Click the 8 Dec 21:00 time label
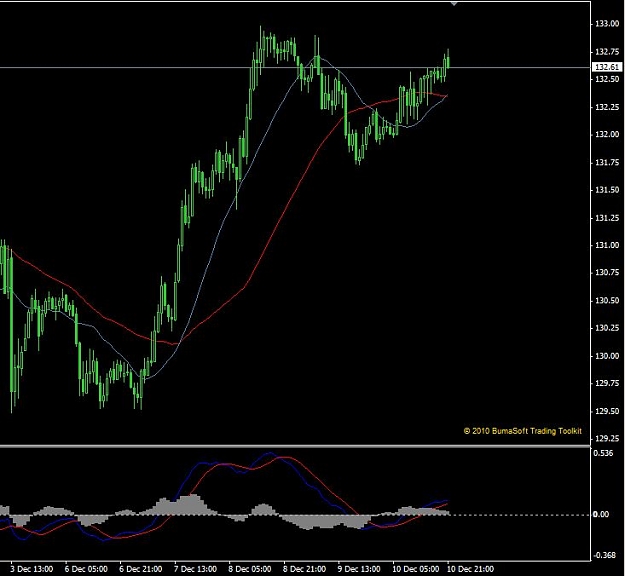 coord(305,569)
